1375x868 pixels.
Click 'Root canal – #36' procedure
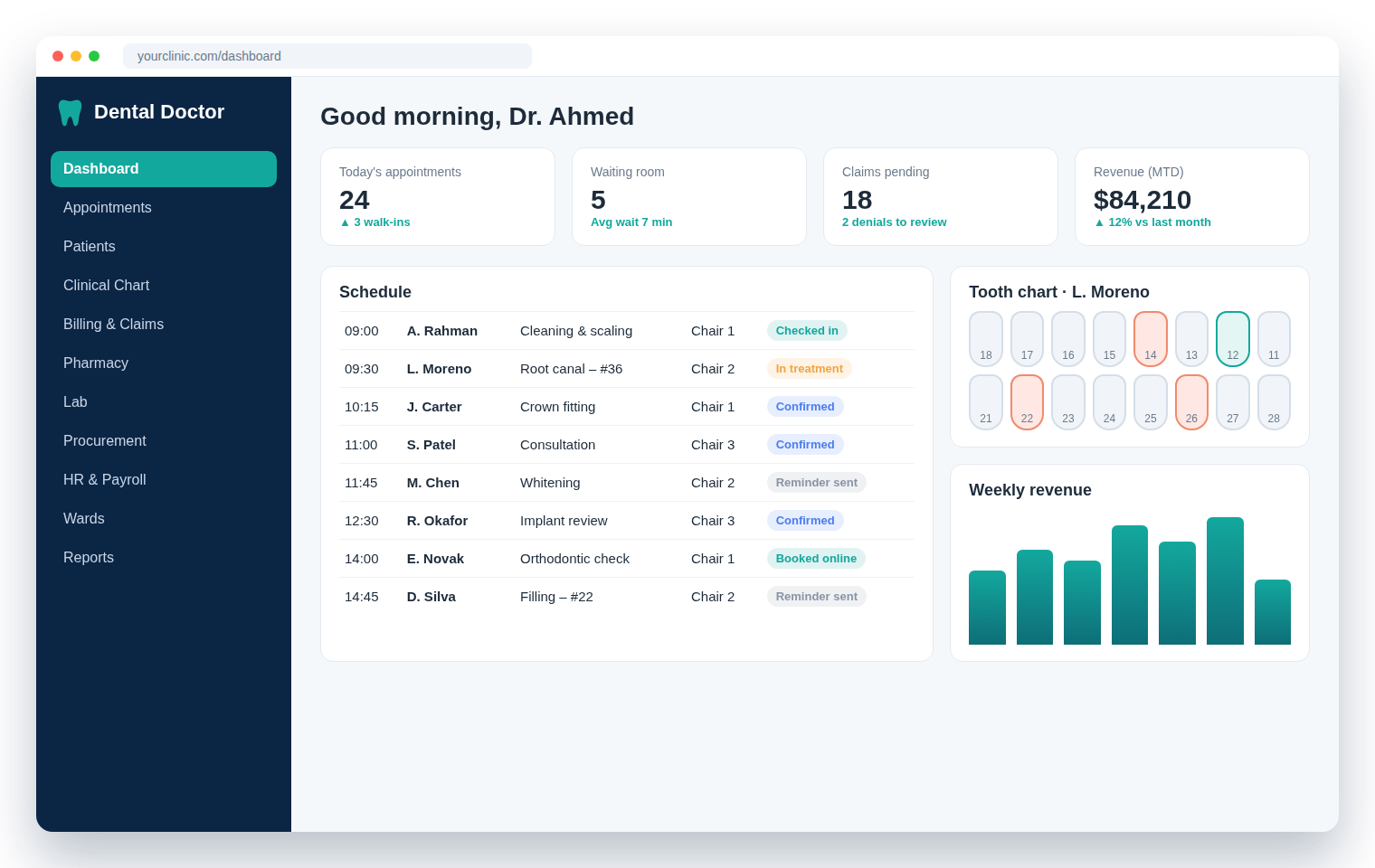click(572, 369)
